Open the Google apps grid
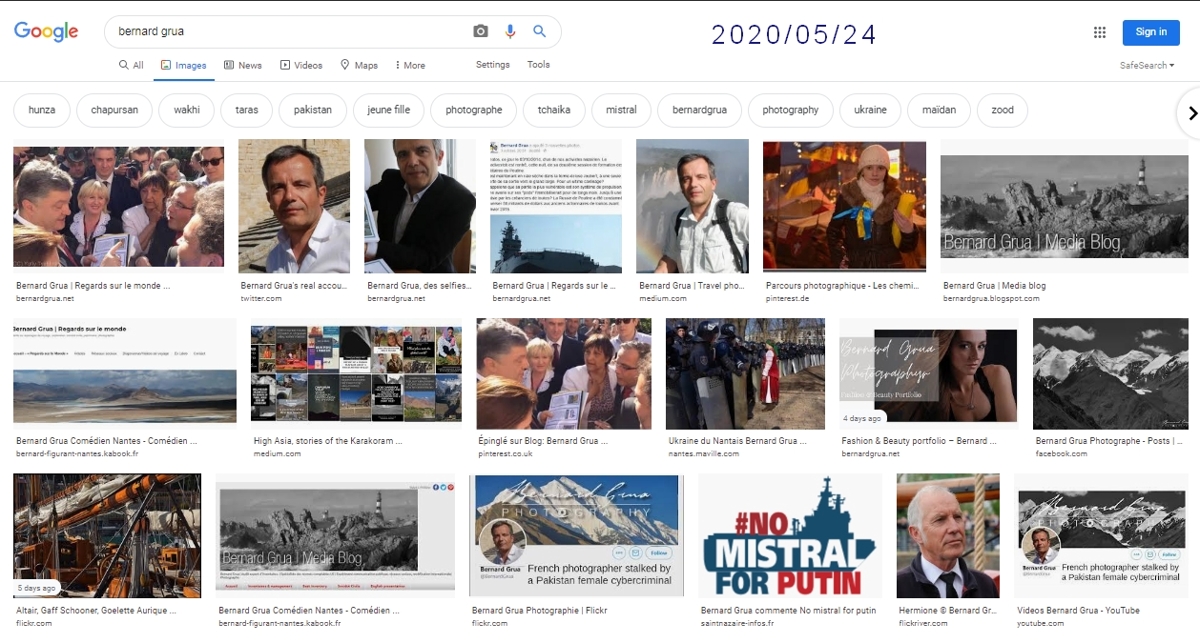This screenshot has height=643, width=1200. pyautogui.click(x=1099, y=32)
